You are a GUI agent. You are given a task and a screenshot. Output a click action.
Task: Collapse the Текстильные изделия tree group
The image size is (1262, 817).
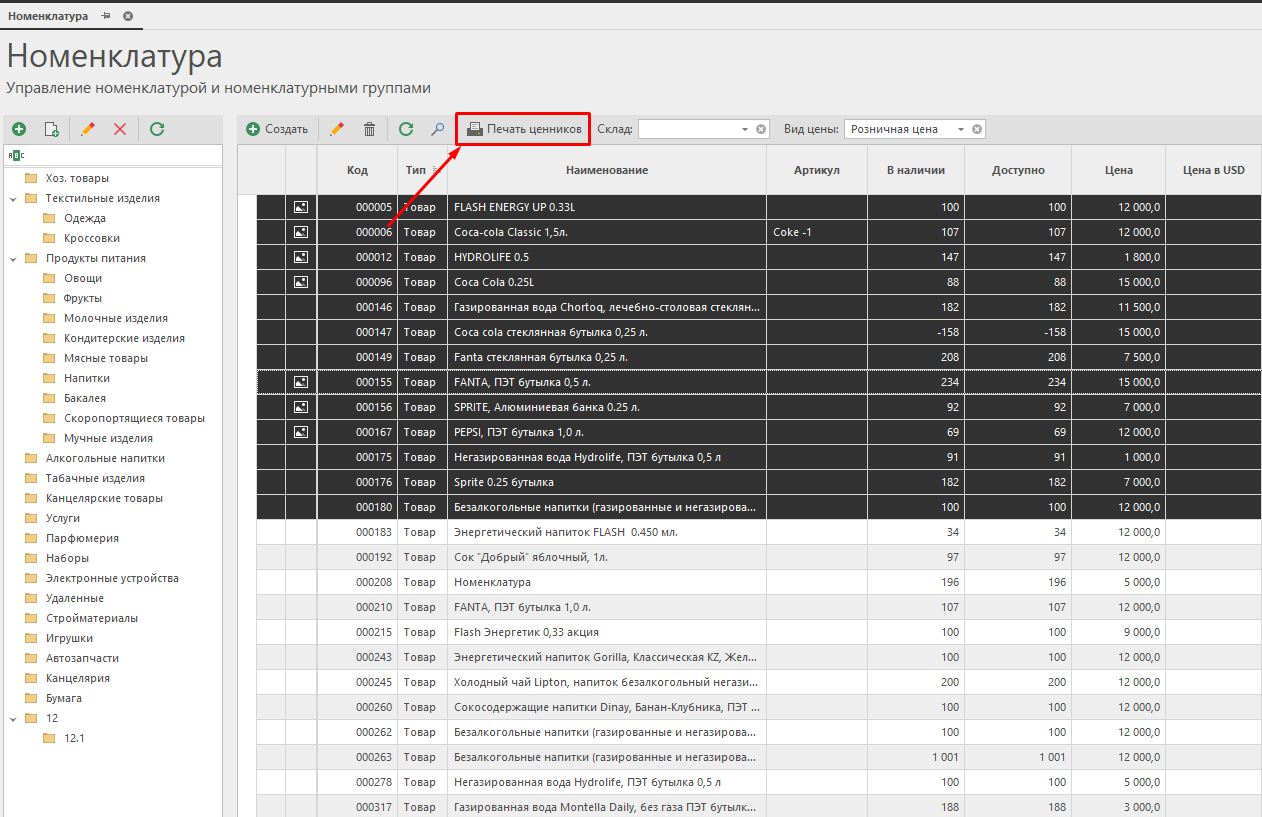click(13, 198)
